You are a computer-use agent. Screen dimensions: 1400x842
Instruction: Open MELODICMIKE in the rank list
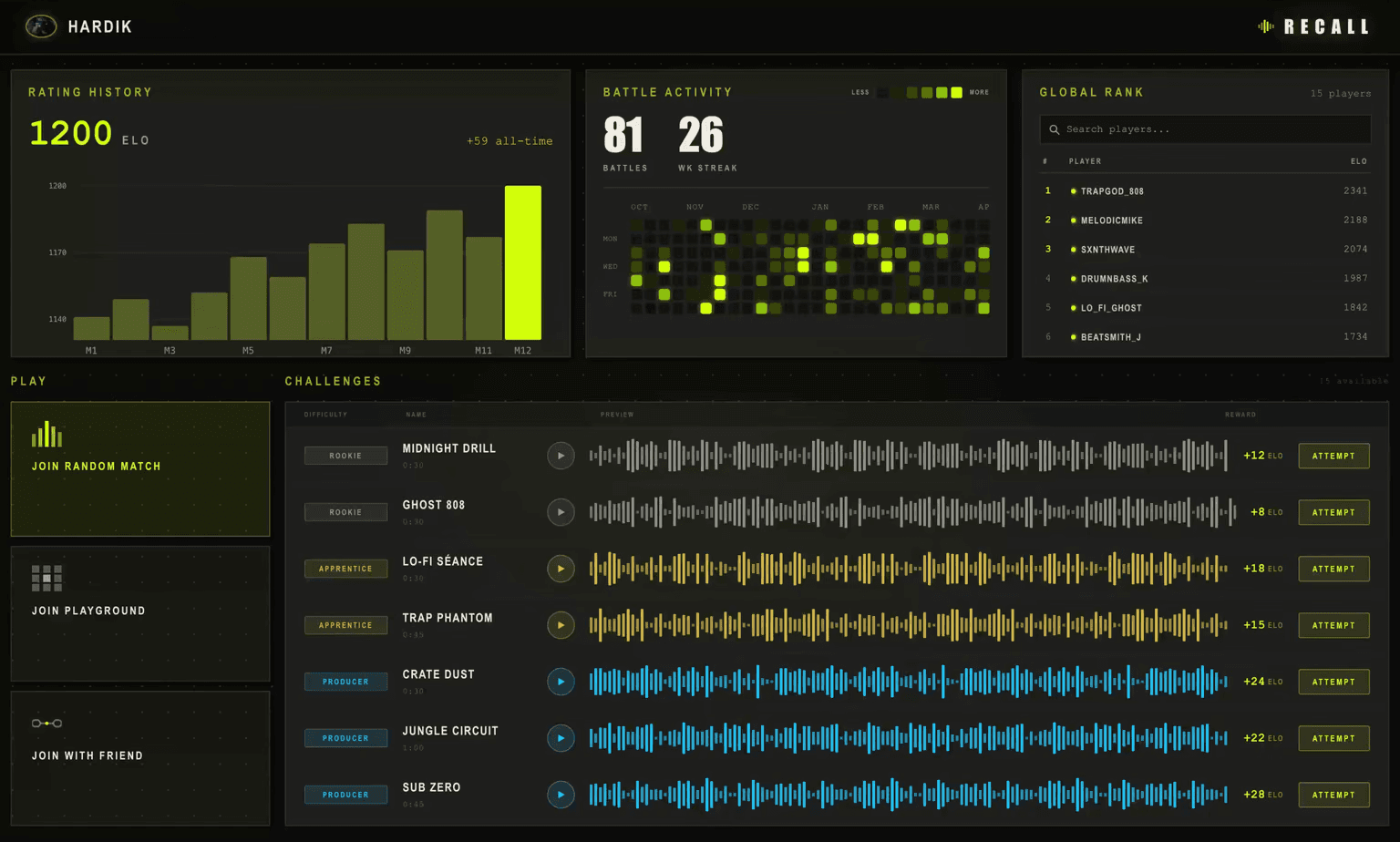[x=1205, y=221]
